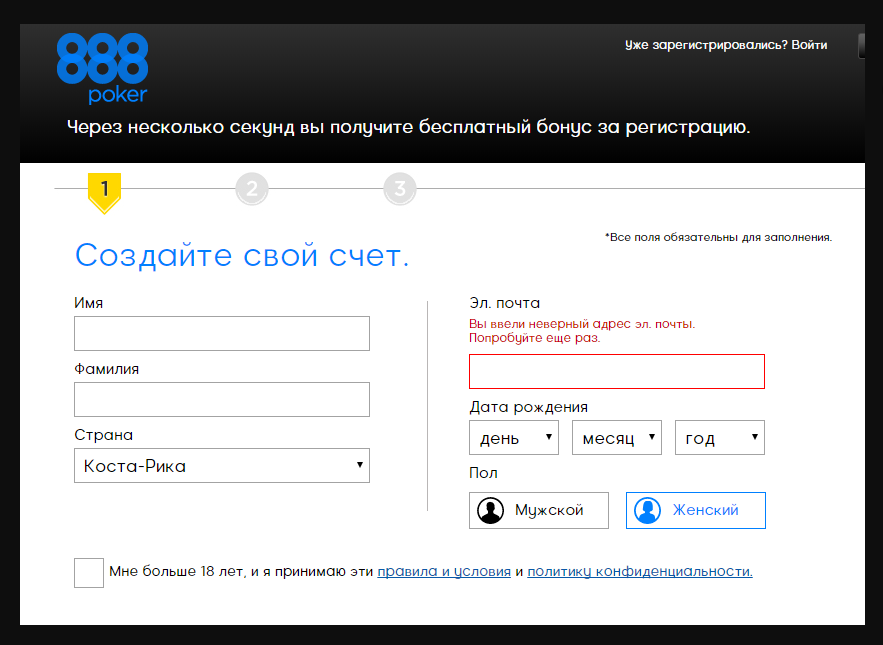Tick the over-18 agreement checkbox
Image resolution: width=883 pixels, height=645 pixels.
click(89, 572)
